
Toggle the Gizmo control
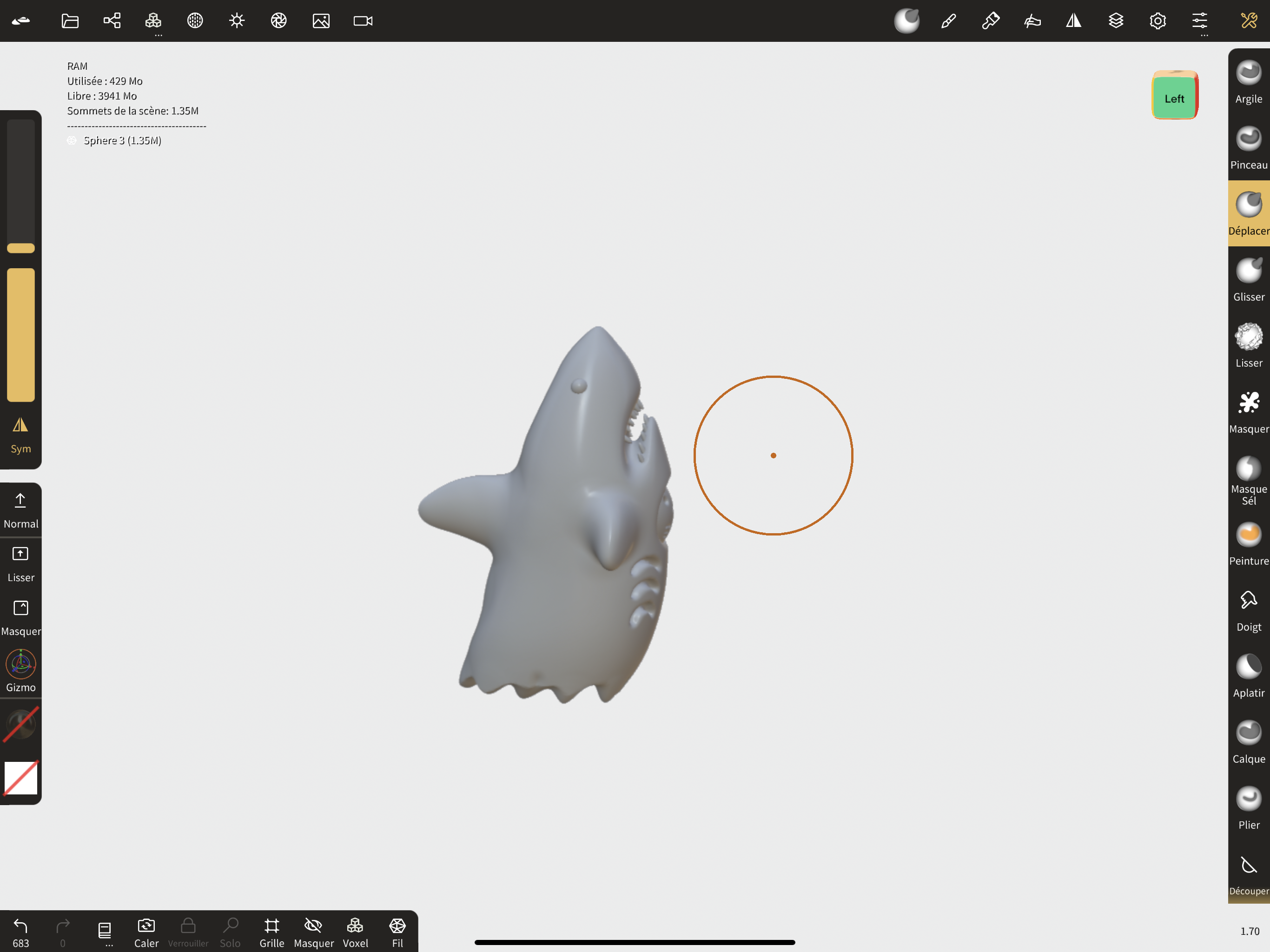20,671
